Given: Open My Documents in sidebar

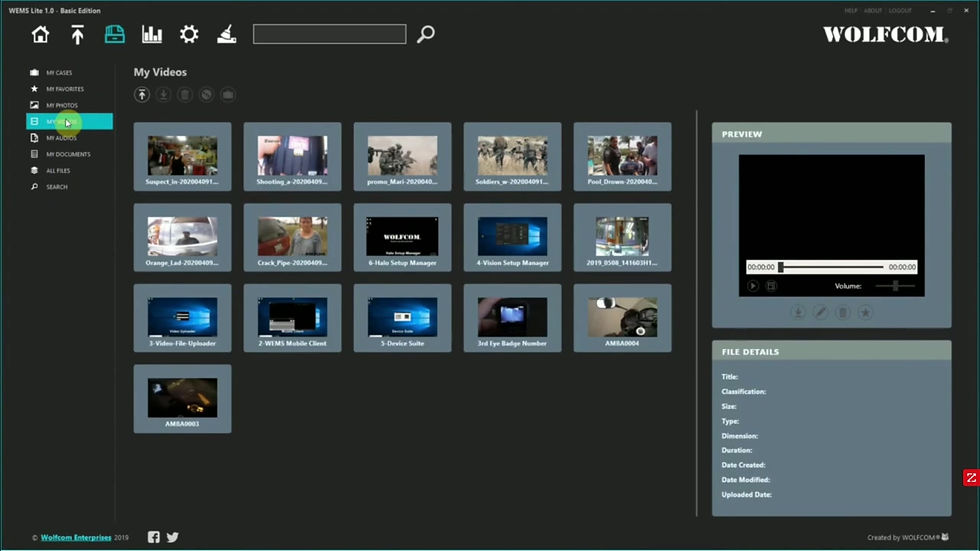Looking at the screenshot, I should click(x=68, y=154).
